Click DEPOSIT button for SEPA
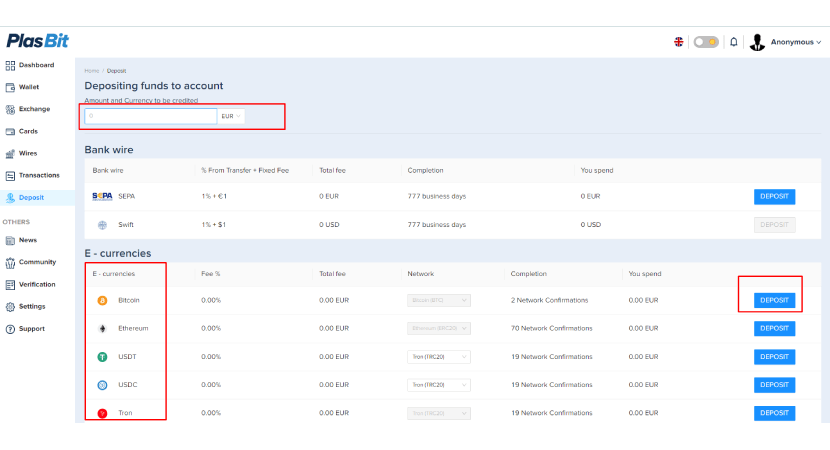Screen dimensions: 830x450 (x=774, y=196)
